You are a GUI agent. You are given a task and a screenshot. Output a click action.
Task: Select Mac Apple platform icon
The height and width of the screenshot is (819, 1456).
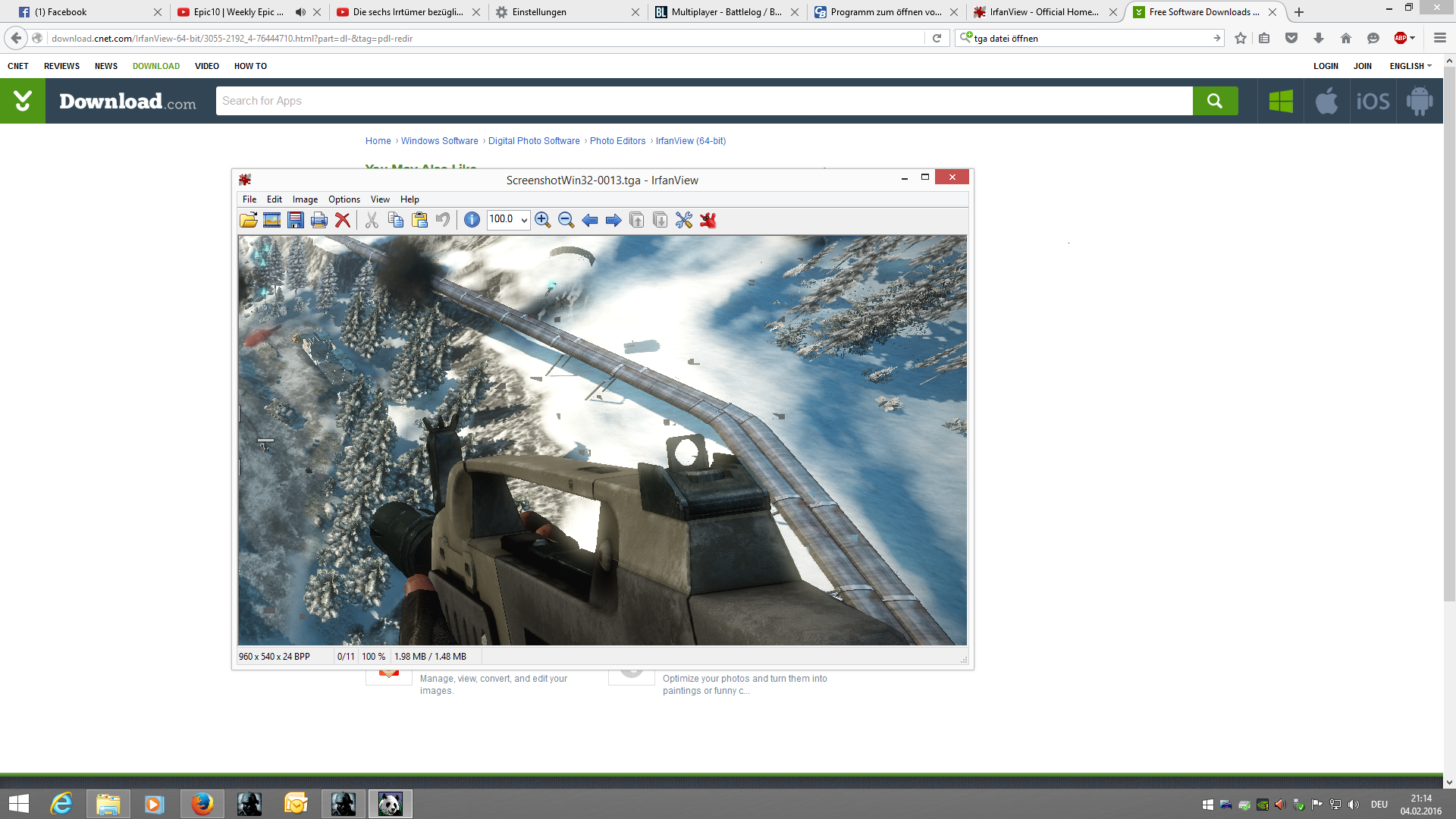[1327, 101]
